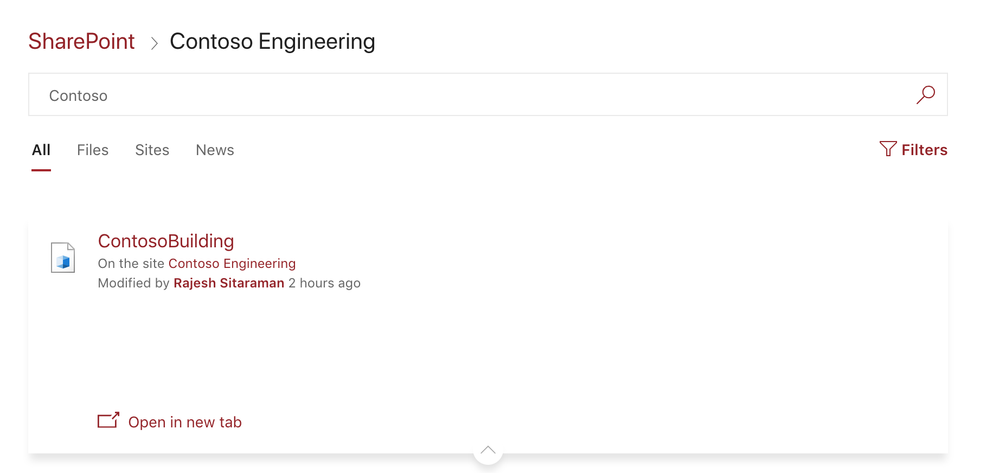Follow the Contoso Engineering site link in result
The image size is (999, 474).
pyautogui.click(x=232, y=264)
